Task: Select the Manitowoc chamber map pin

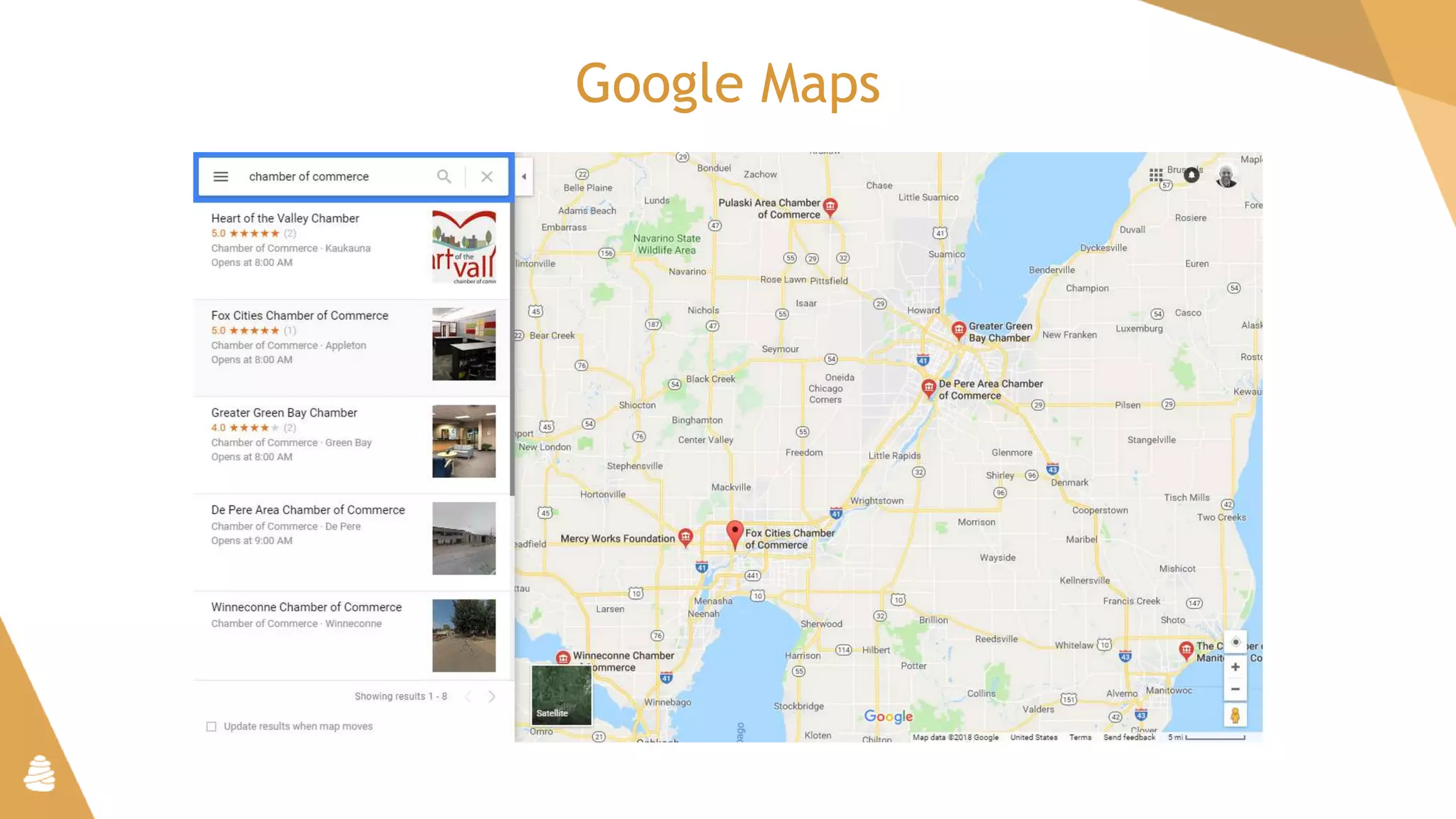Action: [1186, 650]
